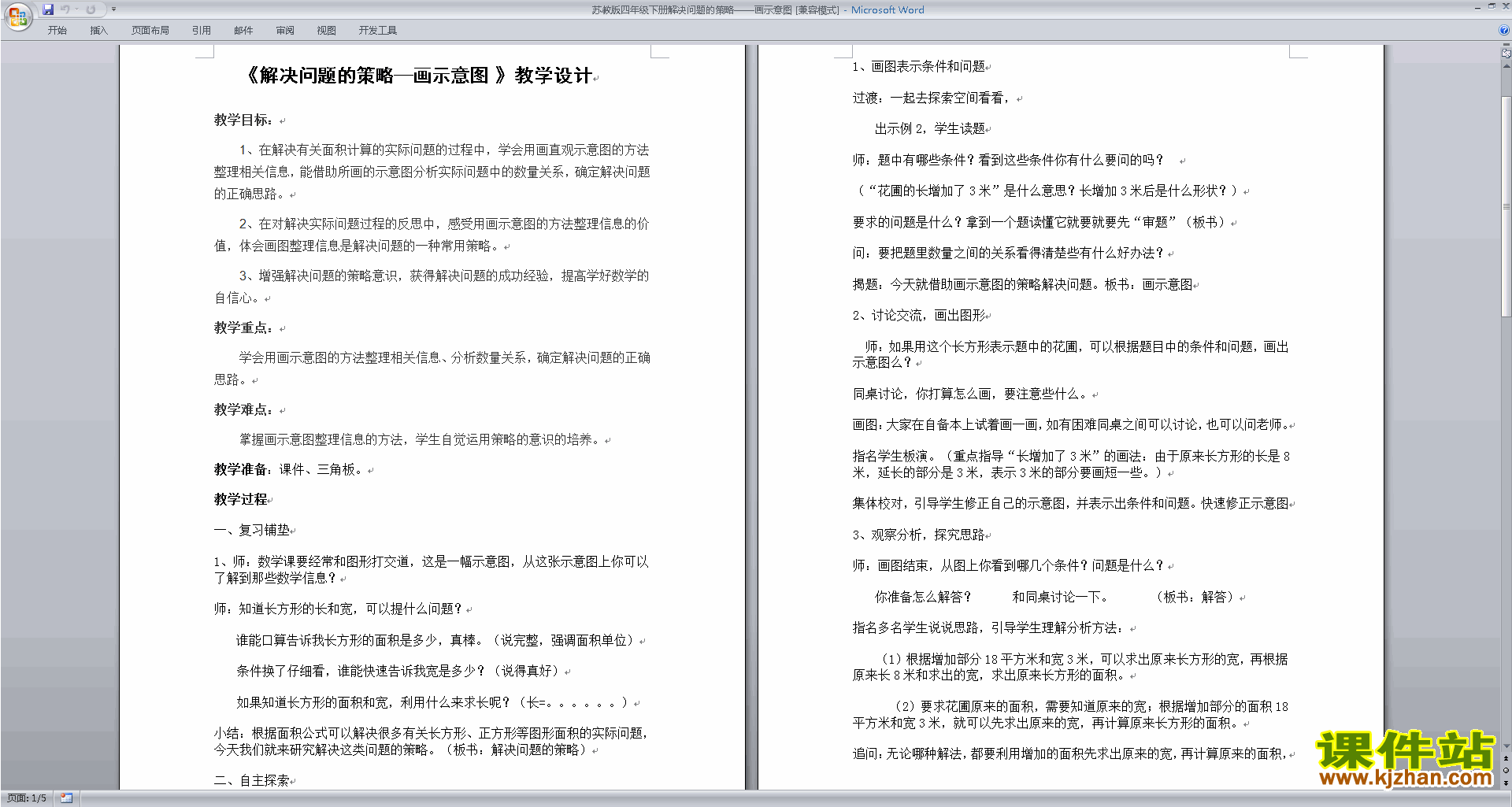This screenshot has width=1512, height=807.
Task: Open the Office button menu
Action: point(17,17)
